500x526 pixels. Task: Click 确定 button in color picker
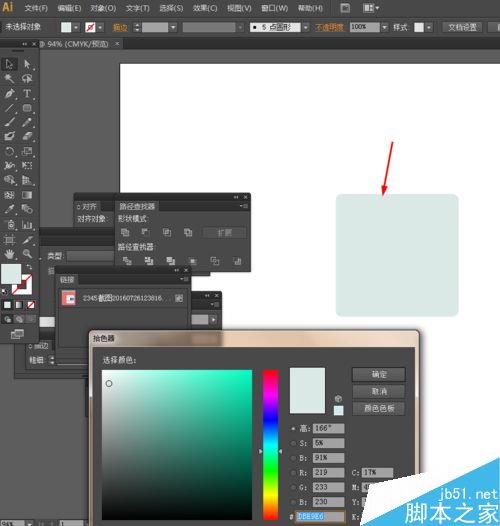click(x=379, y=374)
